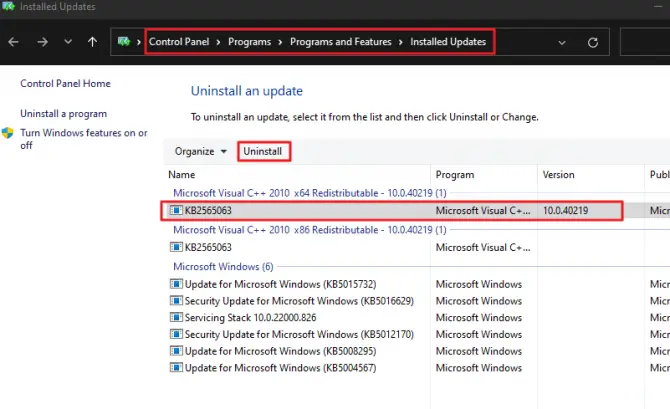670x409 pixels.
Task: Refresh the Installed Updates list
Action: point(593,42)
